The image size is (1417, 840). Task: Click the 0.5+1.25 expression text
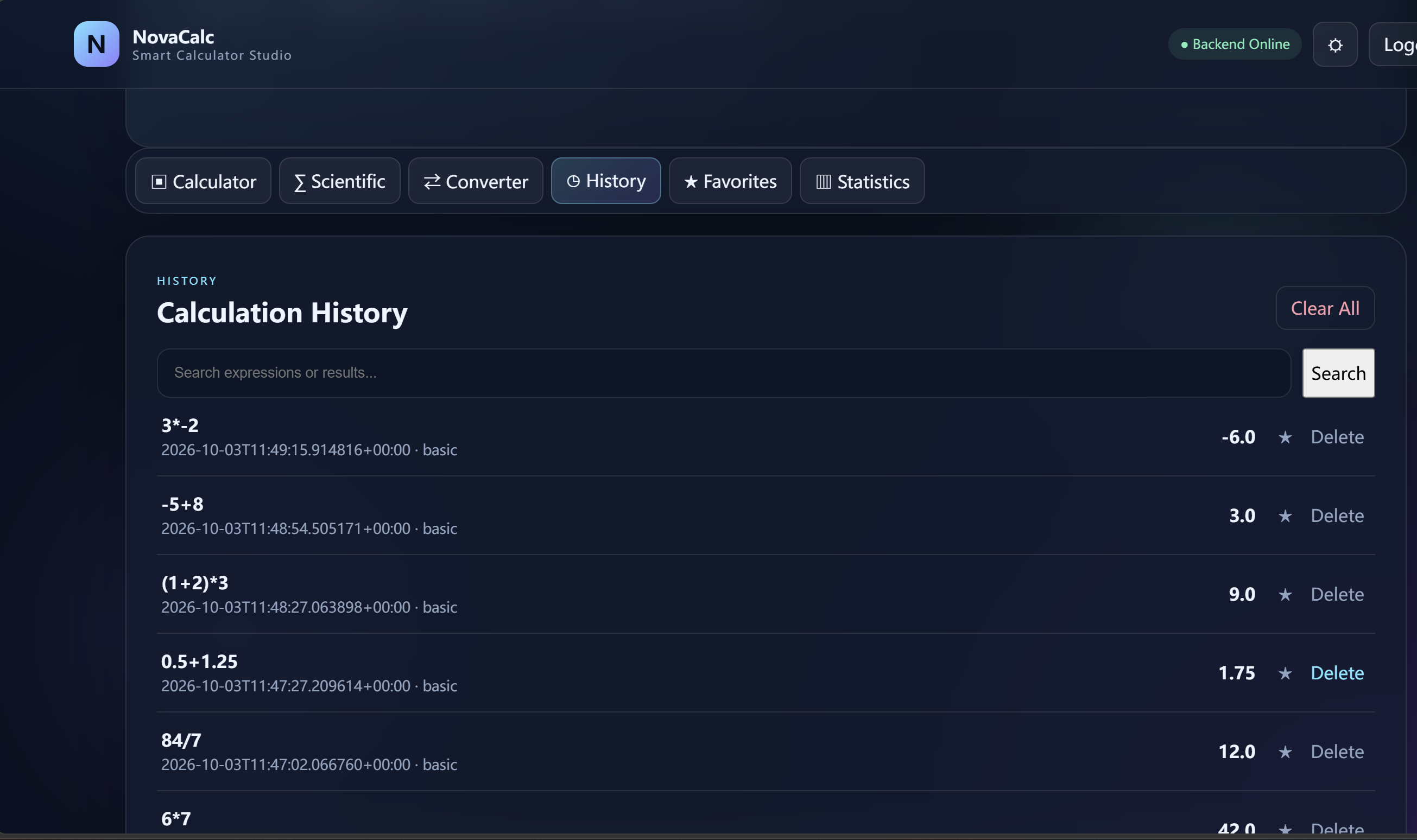[x=199, y=661]
